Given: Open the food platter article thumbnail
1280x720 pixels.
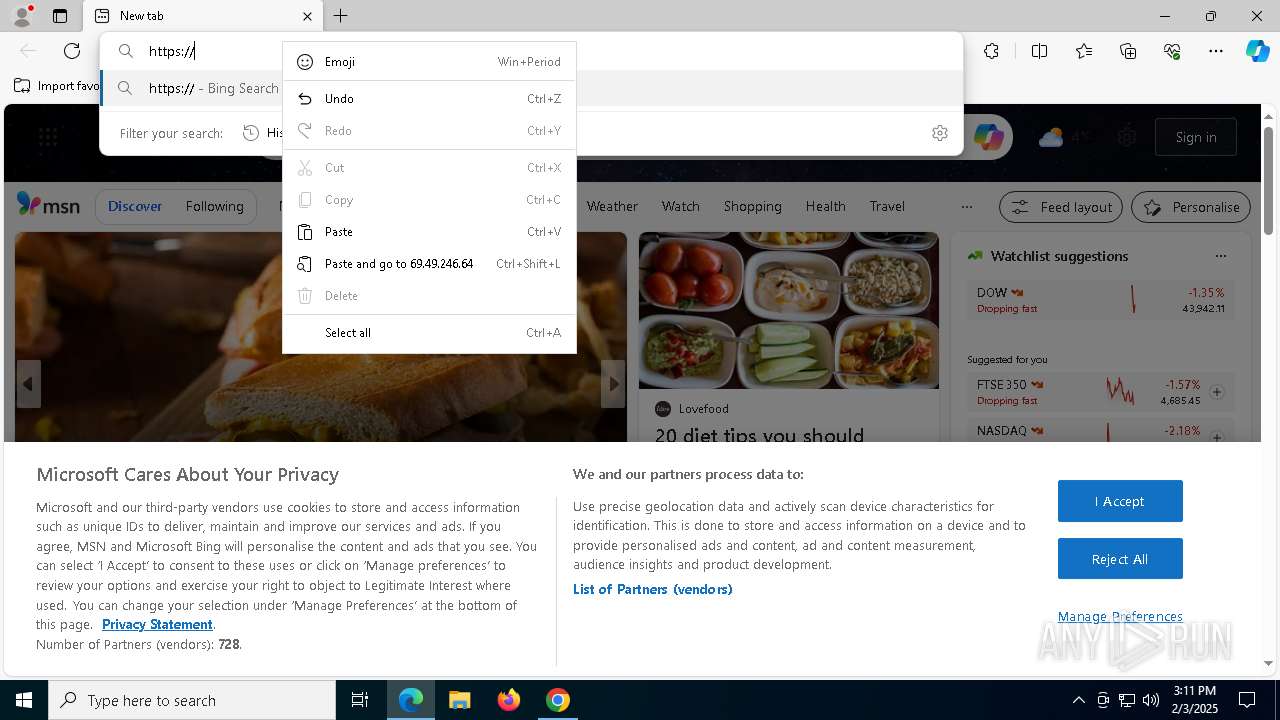Looking at the screenshot, I should [789, 311].
